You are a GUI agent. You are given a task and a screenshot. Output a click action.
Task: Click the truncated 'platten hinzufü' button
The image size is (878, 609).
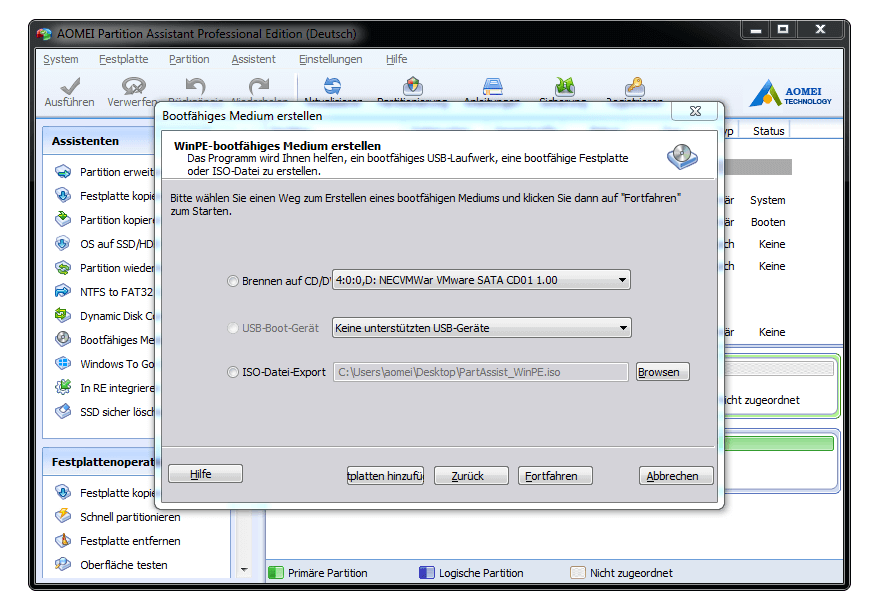(x=385, y=476)
